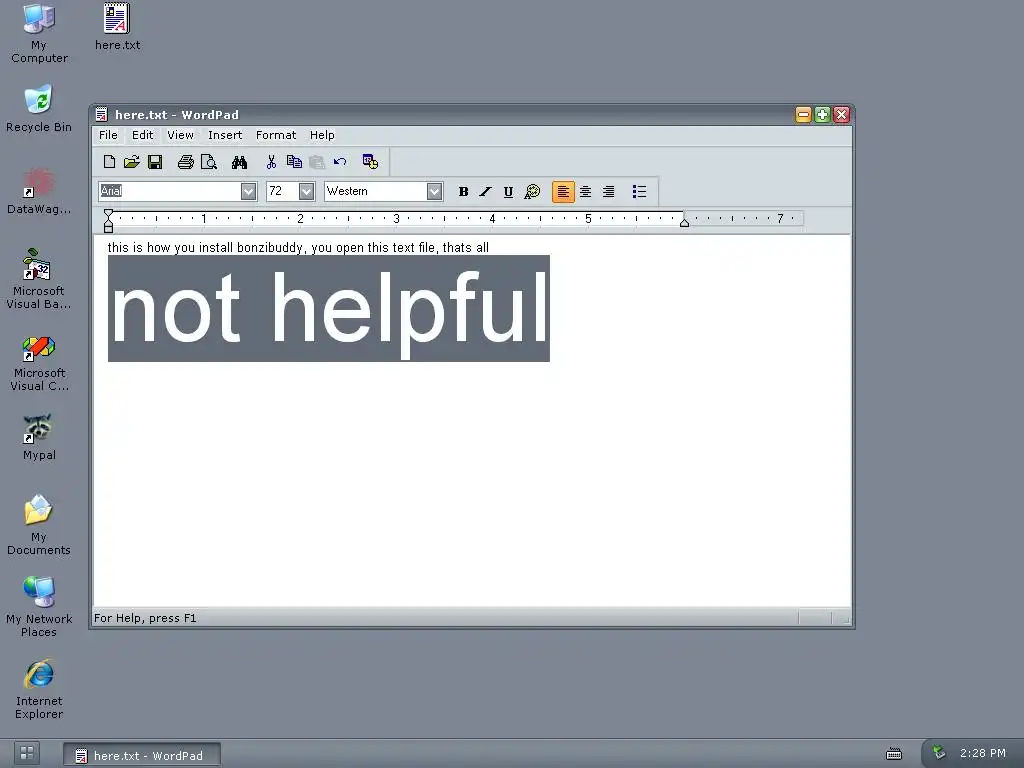The height and width of the screenshot is (768, 1024).
Task: Toggle Bold formatting
Action: [463, 191]
